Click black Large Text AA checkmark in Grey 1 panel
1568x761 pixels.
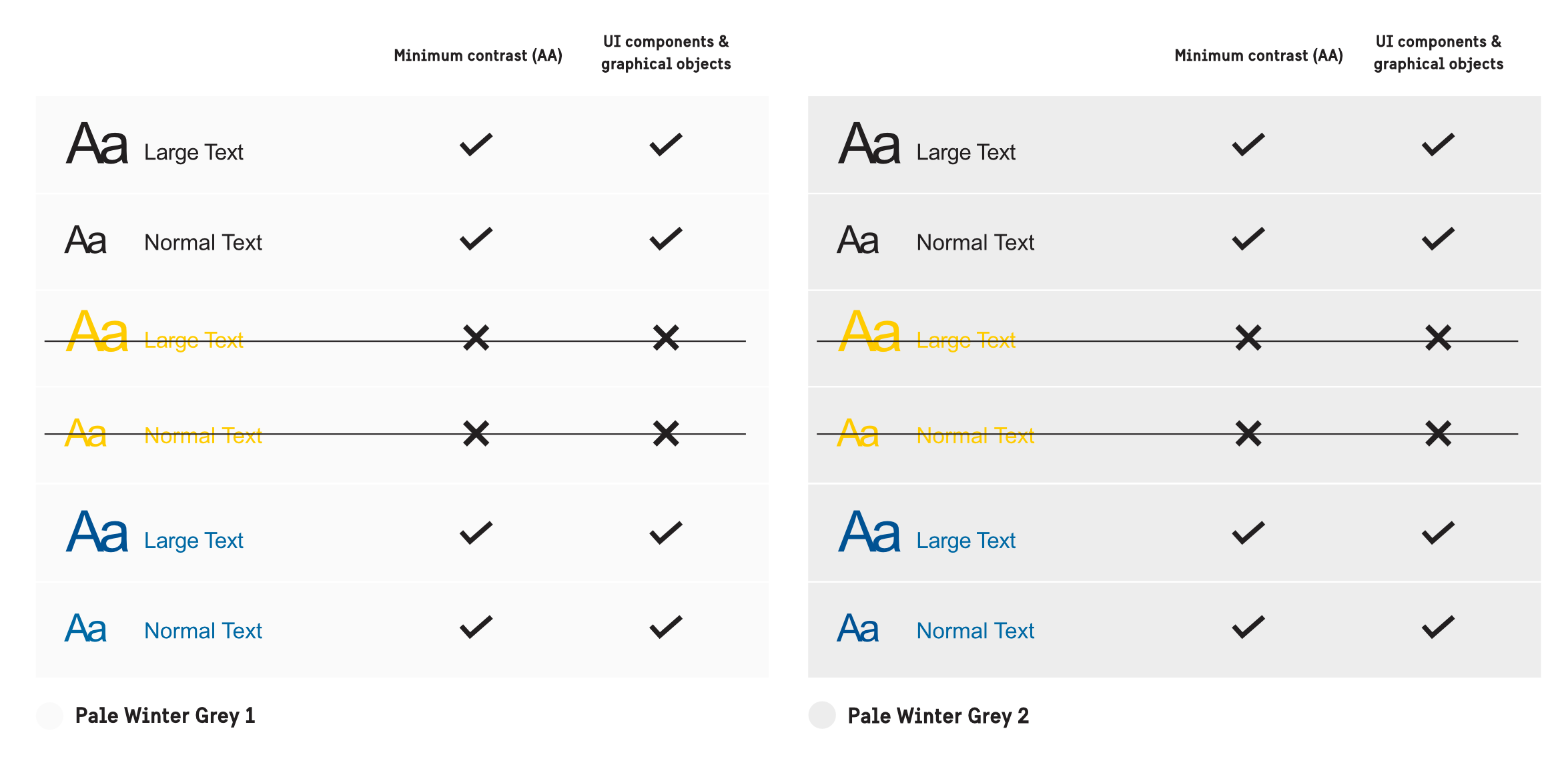pyautogui.click(x=476, y=144)
